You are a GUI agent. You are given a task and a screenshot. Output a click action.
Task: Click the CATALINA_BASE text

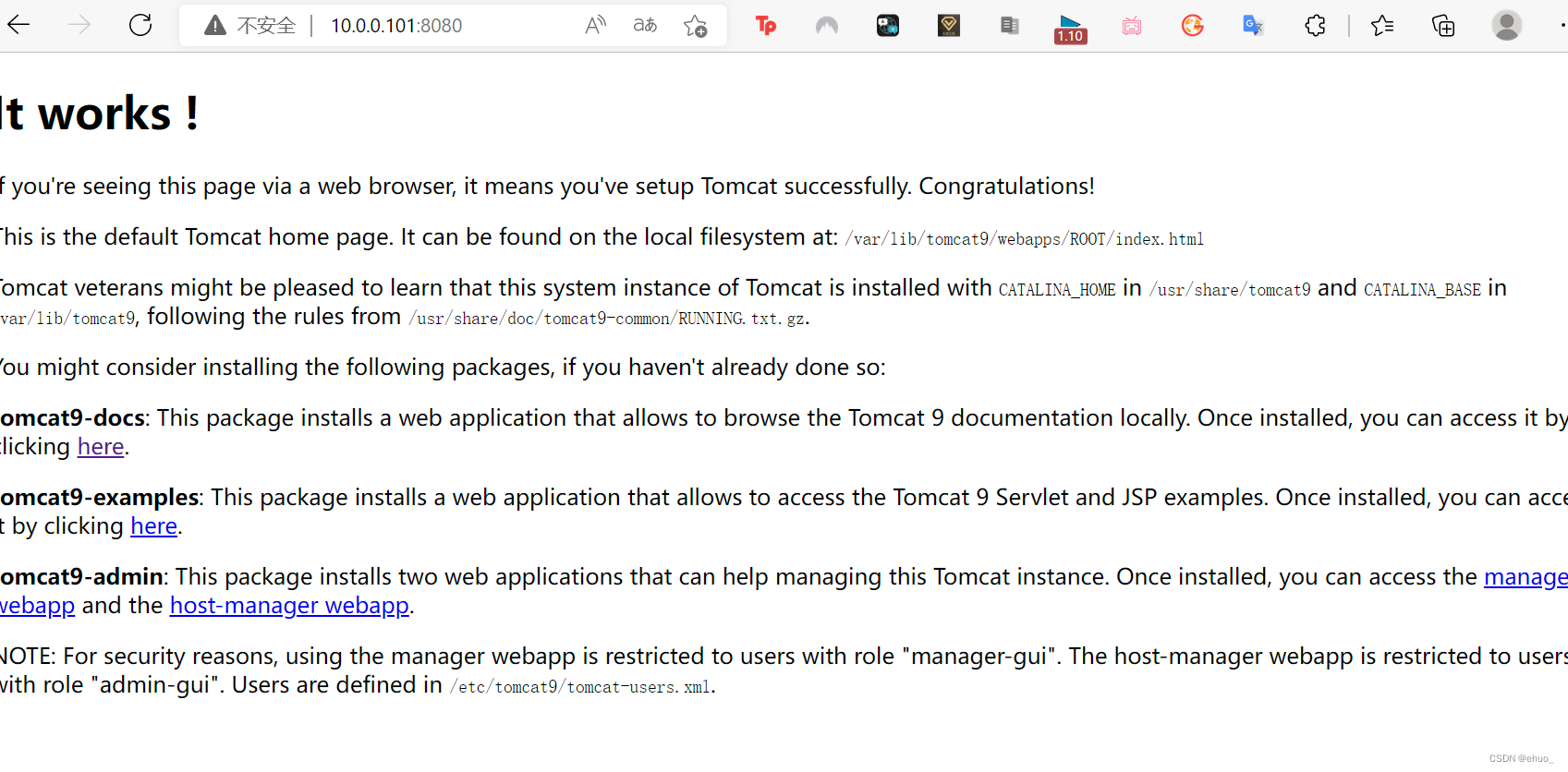coord(1422,290)
